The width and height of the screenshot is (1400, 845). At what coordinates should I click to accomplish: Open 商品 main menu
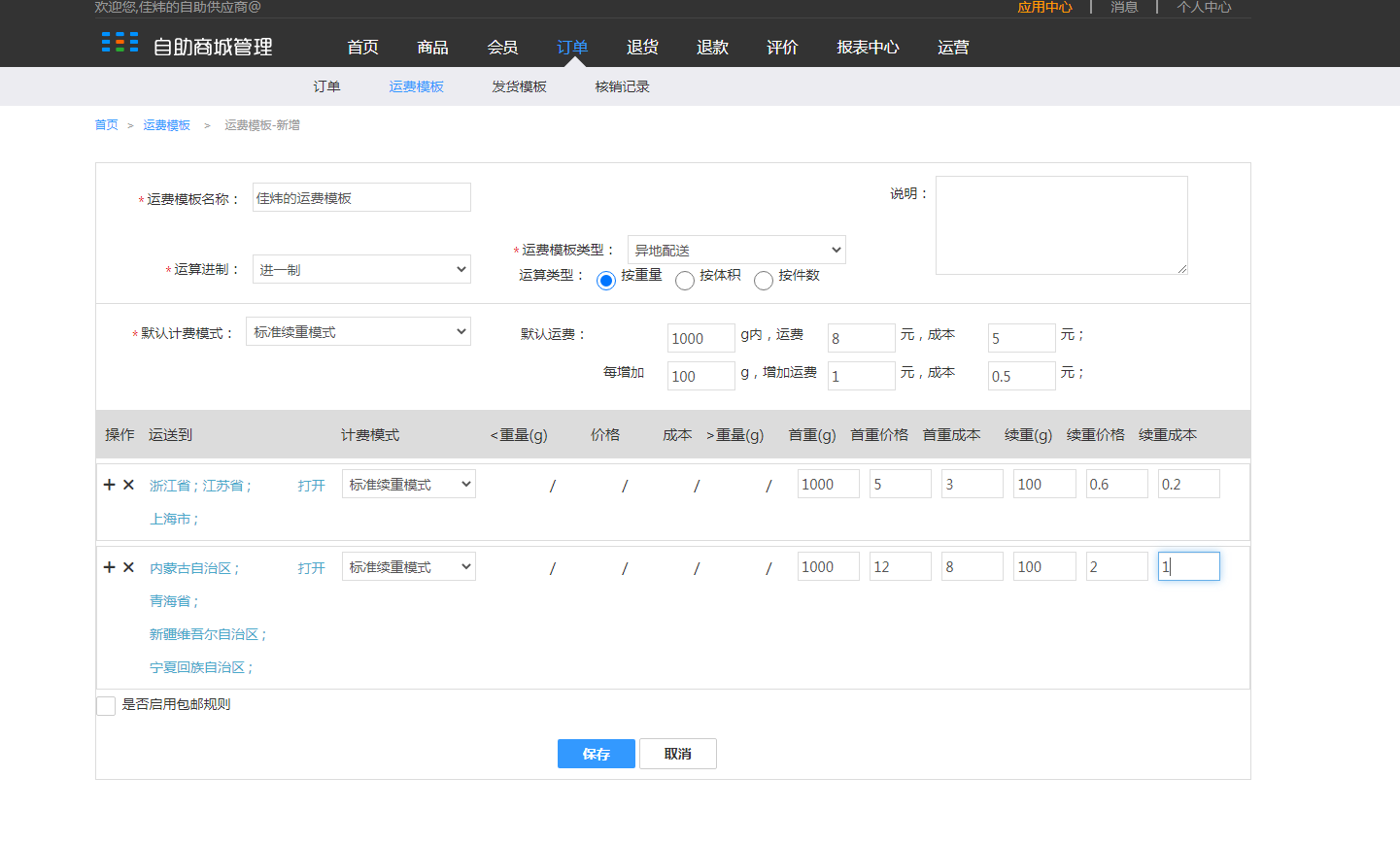point(432,47)
